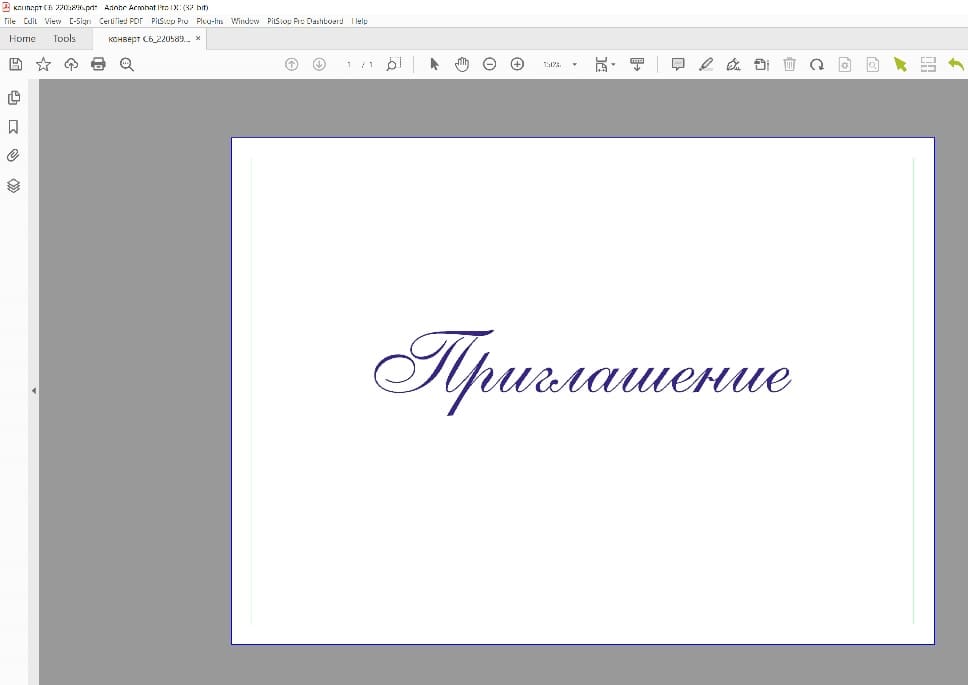Upload file with the cloud icon
This screenshot has width=968, height=685.
(71, 64)
